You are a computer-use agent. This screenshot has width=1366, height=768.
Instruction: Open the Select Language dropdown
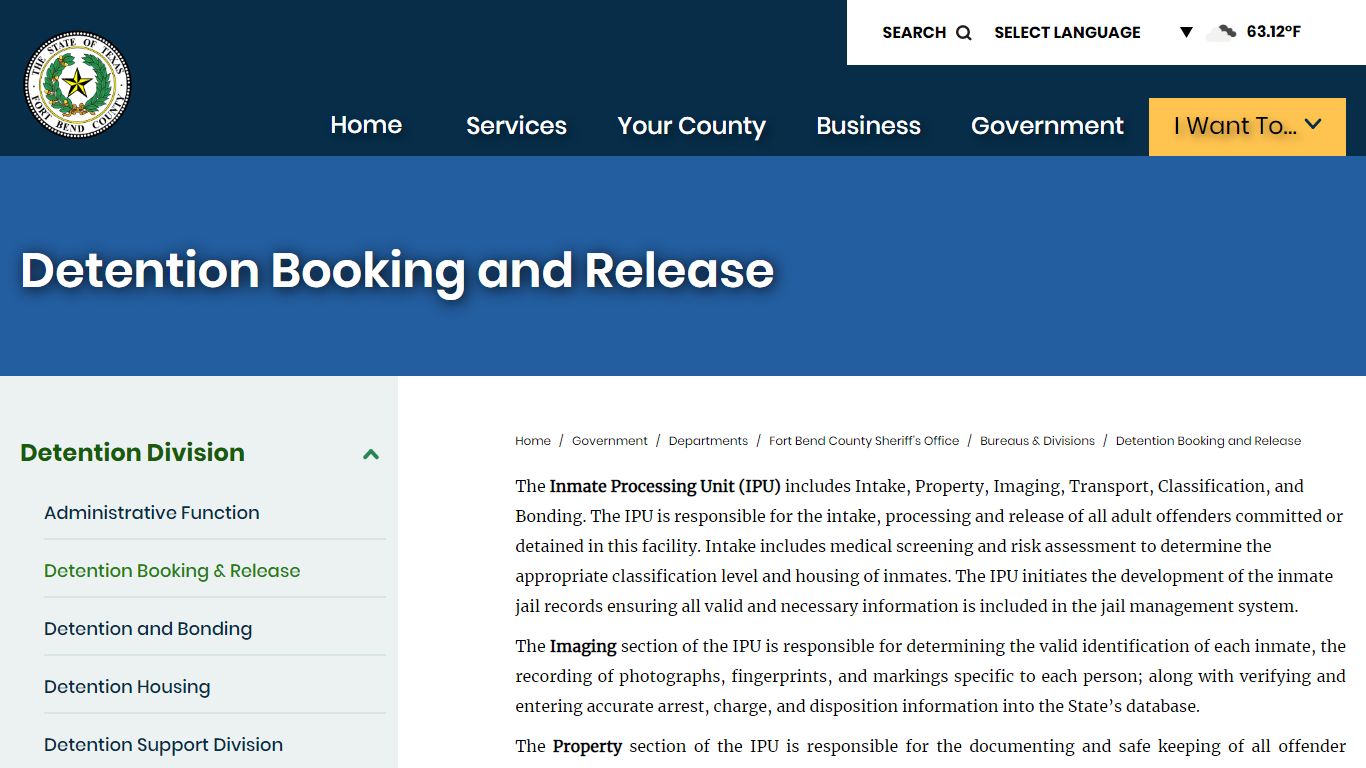(x=1067, y=32)
